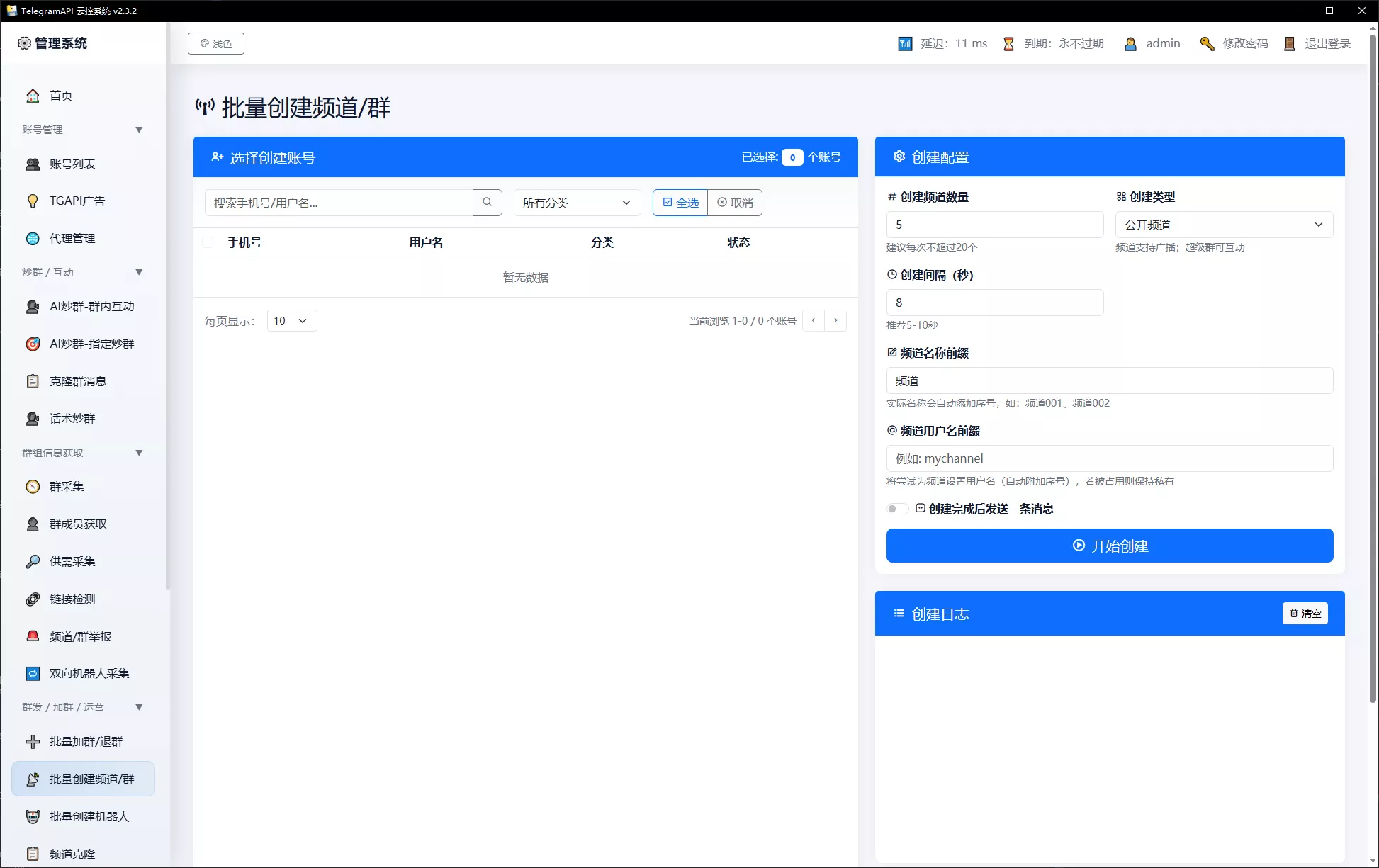Click the admin user avatar icon
The height and width of the screenshot is (868, 1379).
(1131, 44)
